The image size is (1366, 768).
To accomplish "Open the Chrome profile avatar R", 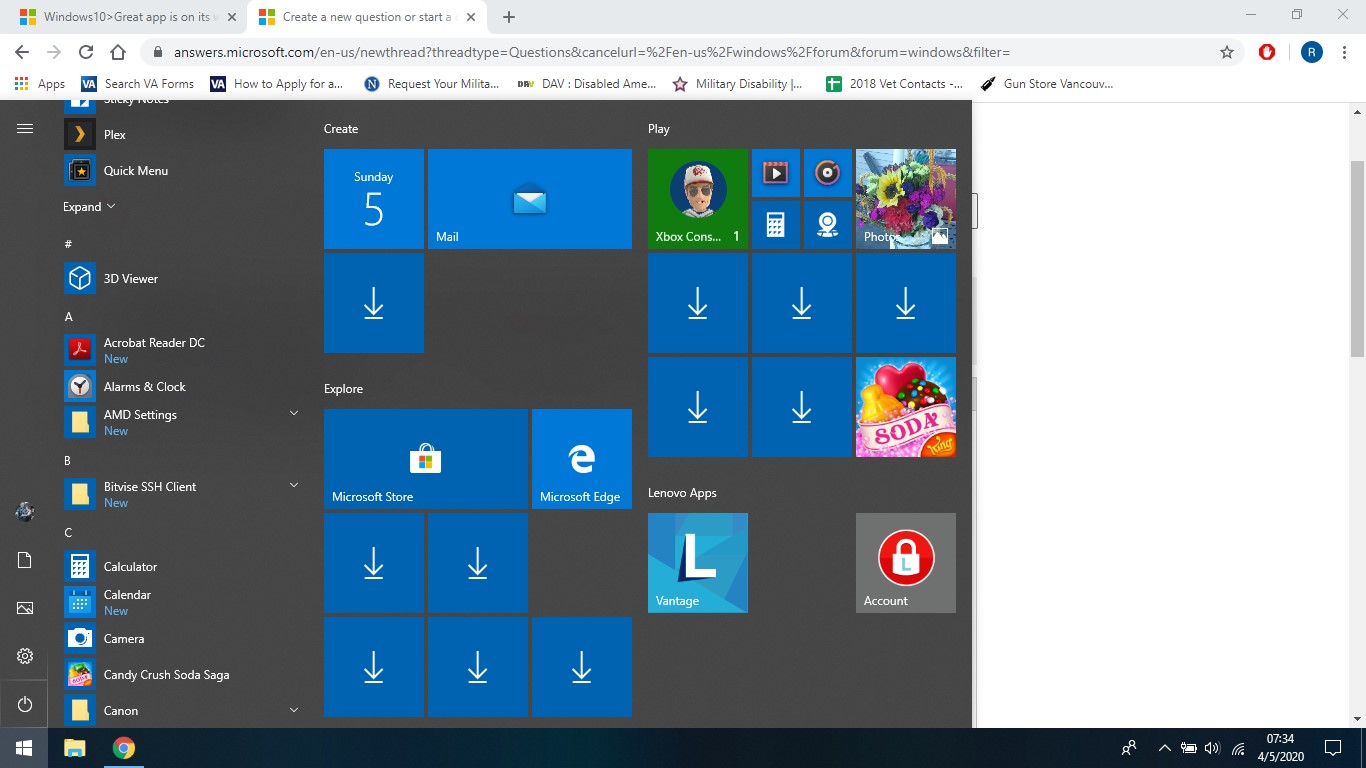I will [1312, 52].
